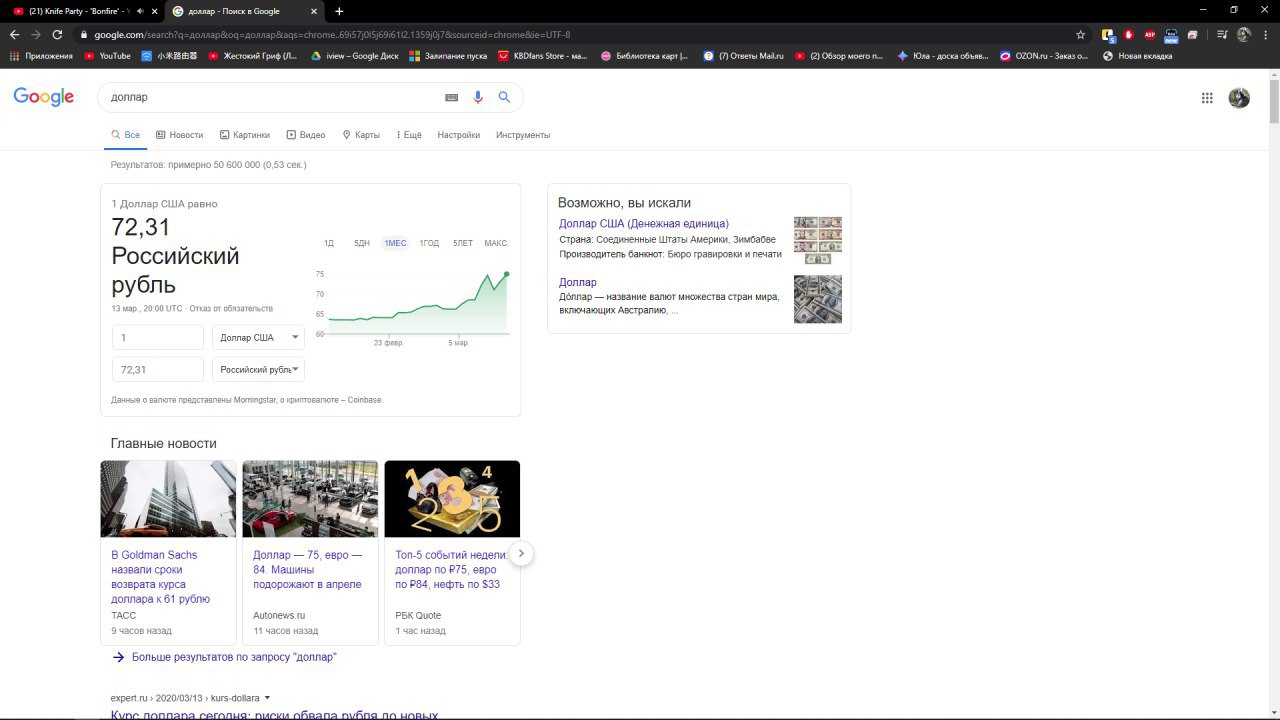The height and width of the screenshot is (720, 1280).
Task: Open the Ответы Mail.ru bookmark
Action: click(743, 56)
